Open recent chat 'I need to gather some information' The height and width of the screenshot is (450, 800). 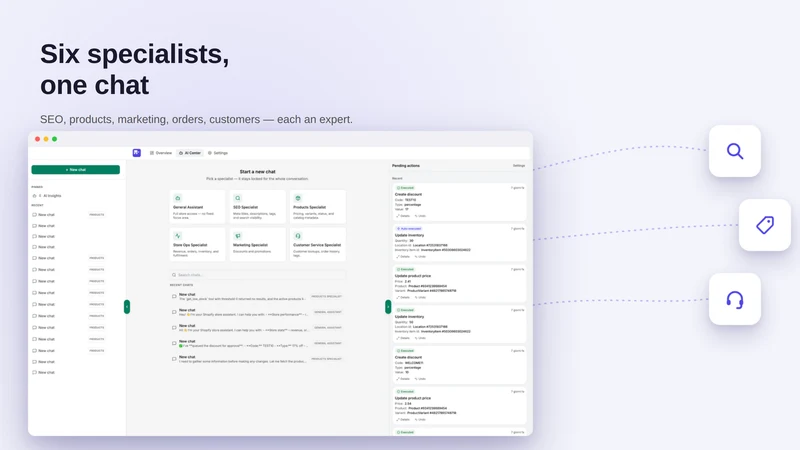[x=258, y=359]
